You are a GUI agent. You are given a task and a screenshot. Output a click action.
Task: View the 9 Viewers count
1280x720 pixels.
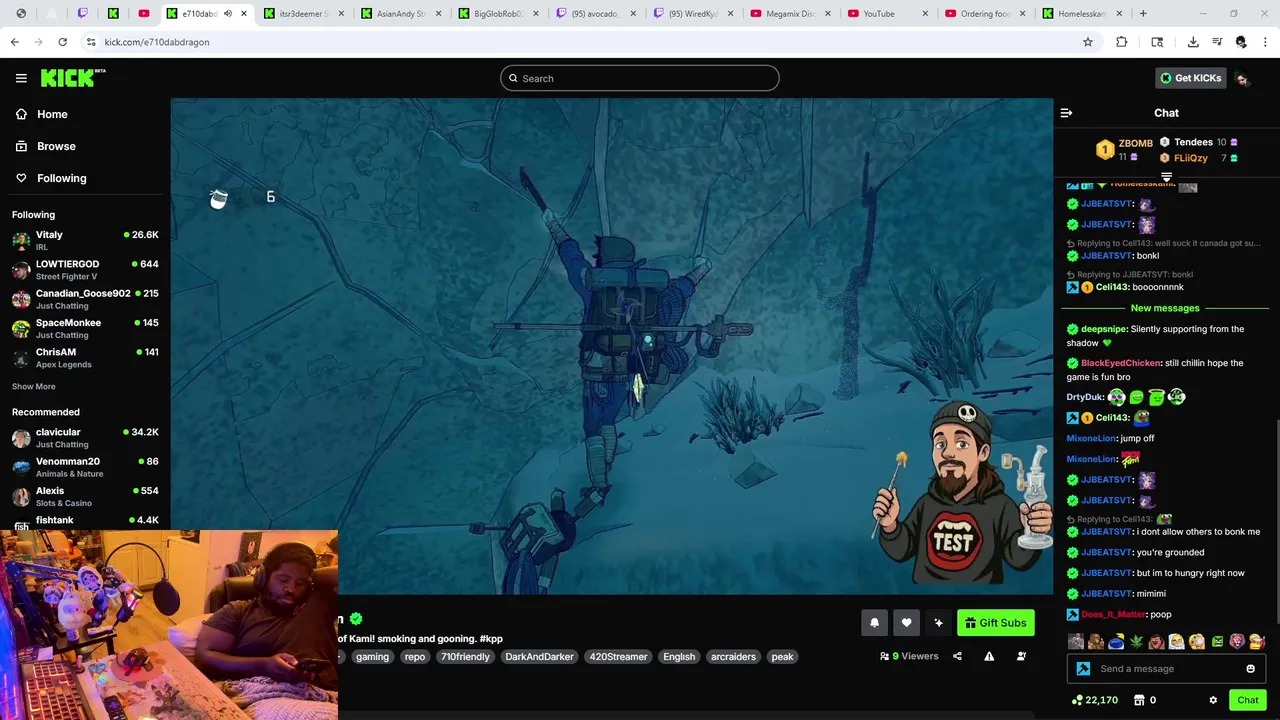pyautogui.click(x=909, y=656)
